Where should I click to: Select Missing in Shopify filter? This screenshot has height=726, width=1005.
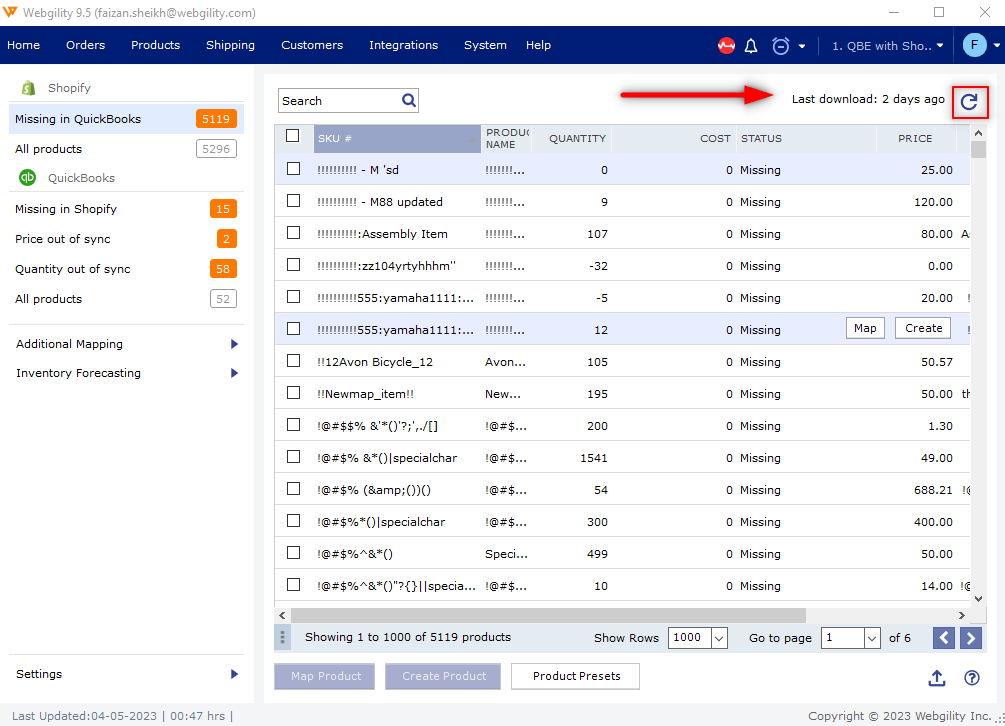coord(126,209)
